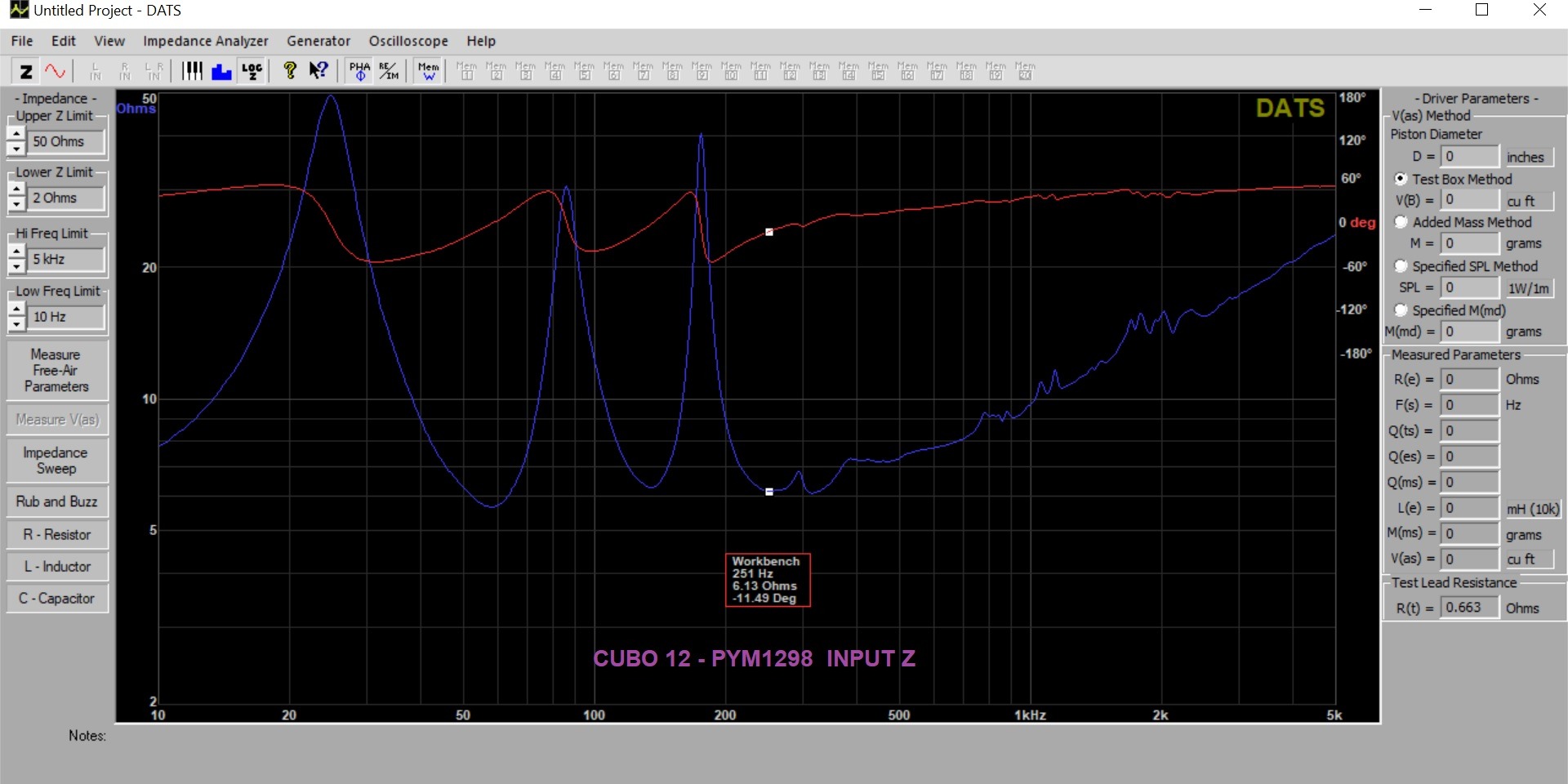
Task: Toggle the vertical bars display icon
Action: coord(192,71)
